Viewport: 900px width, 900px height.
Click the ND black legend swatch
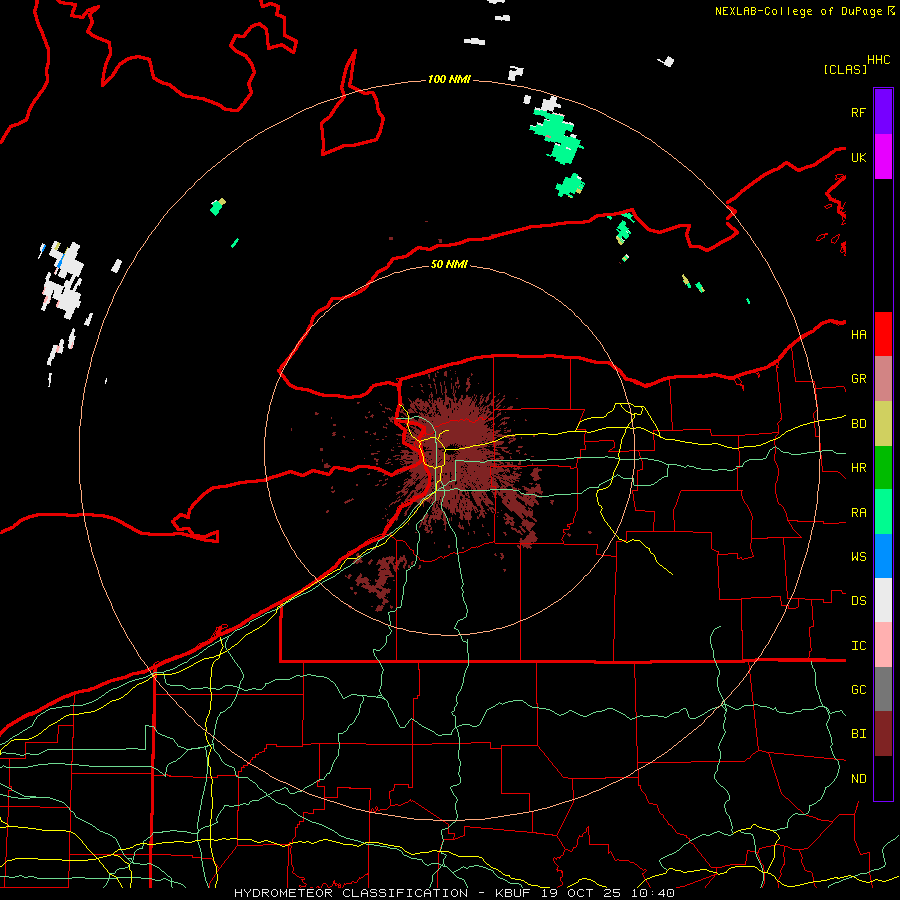click(883, 778)
